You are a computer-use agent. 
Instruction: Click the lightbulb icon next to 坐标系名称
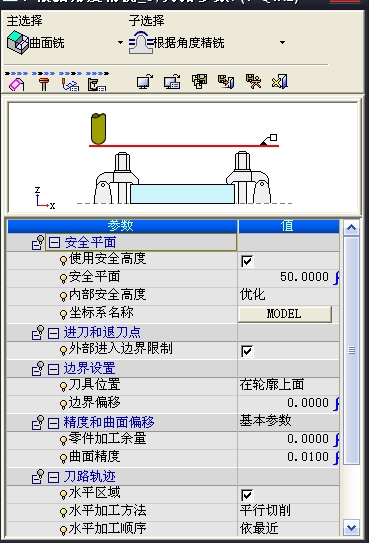63,314
